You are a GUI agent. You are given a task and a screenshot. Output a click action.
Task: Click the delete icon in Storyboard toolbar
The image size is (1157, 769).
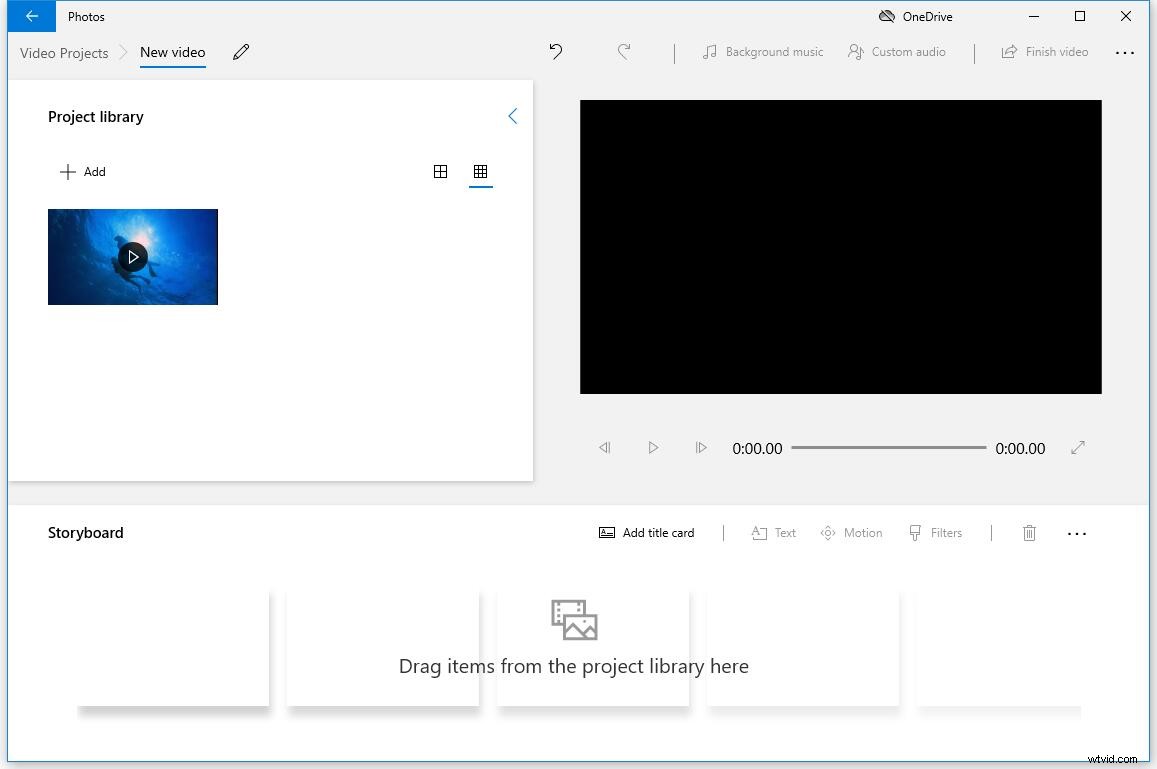(x=1029, y=532)
